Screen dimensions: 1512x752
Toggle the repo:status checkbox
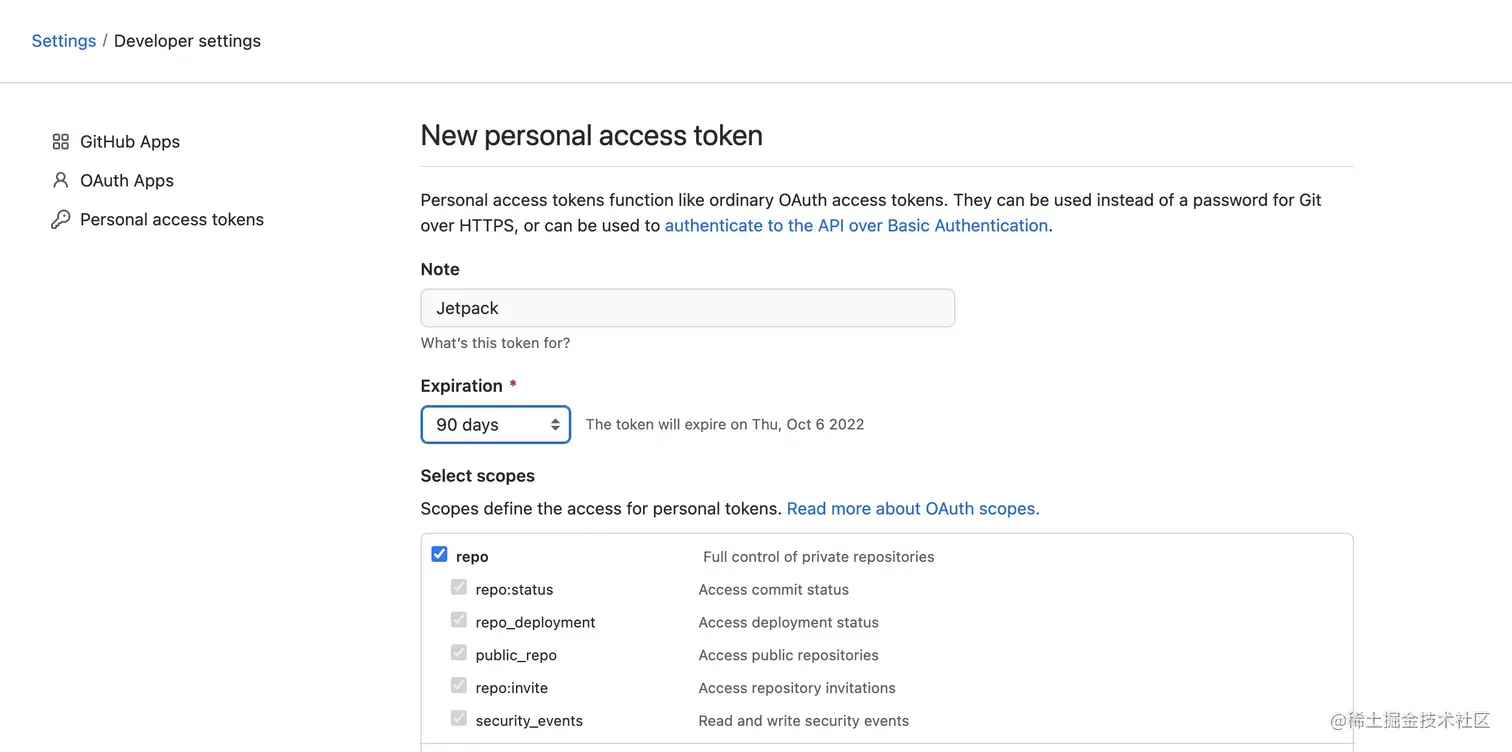[x=459, y=587]
